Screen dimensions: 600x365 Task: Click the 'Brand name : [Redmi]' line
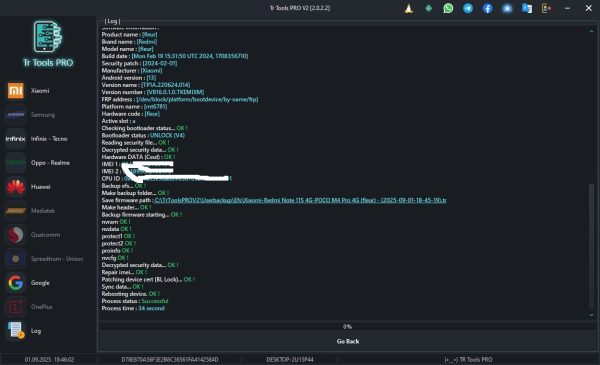click(x=129, y=42)
